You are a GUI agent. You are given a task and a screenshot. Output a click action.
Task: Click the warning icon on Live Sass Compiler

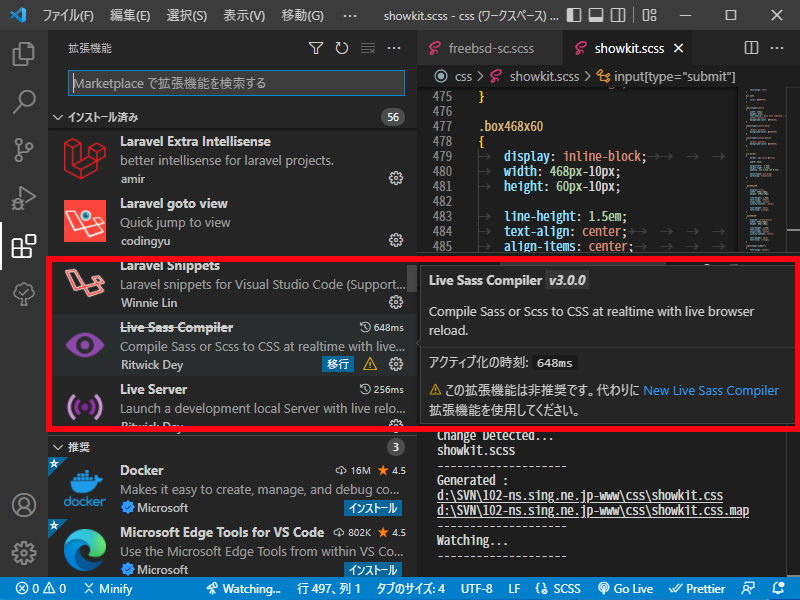(370, 364)
